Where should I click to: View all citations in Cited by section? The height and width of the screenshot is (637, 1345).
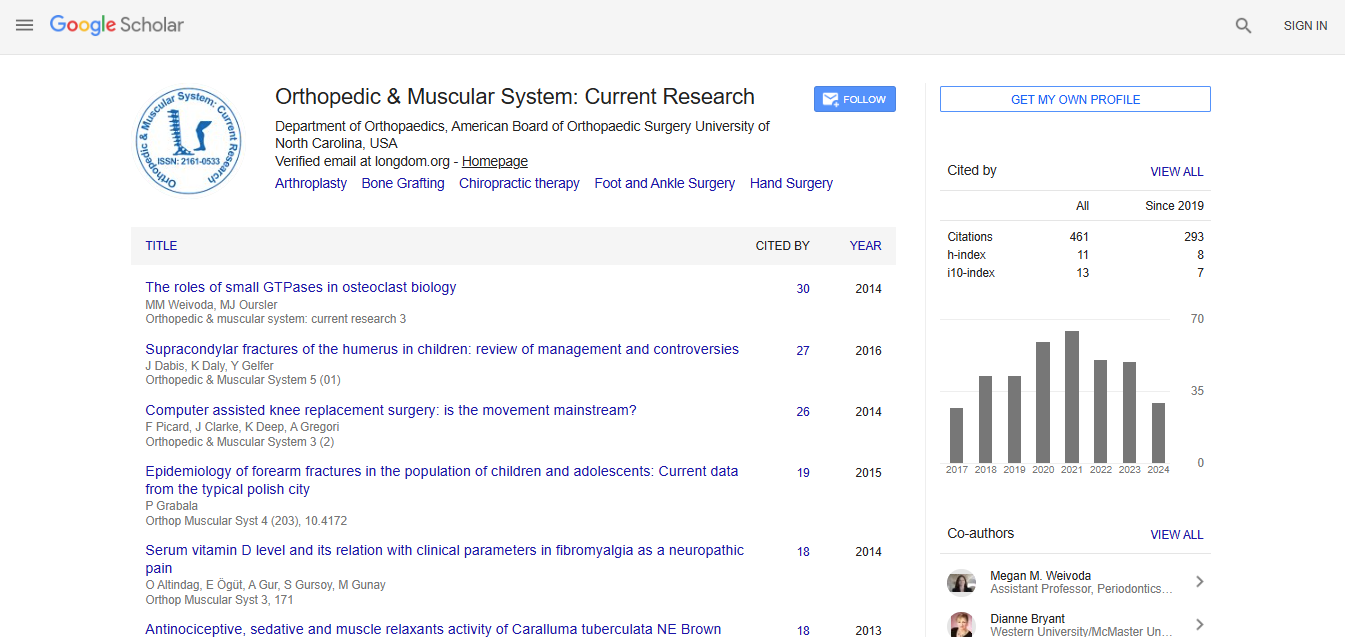click(1176, 172)
